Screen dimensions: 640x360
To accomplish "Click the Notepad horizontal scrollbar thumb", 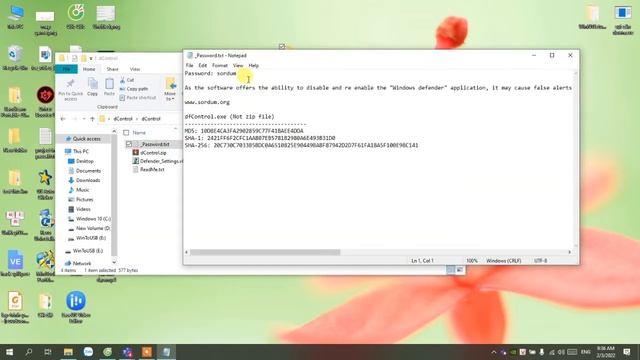I will coord(265,252).
